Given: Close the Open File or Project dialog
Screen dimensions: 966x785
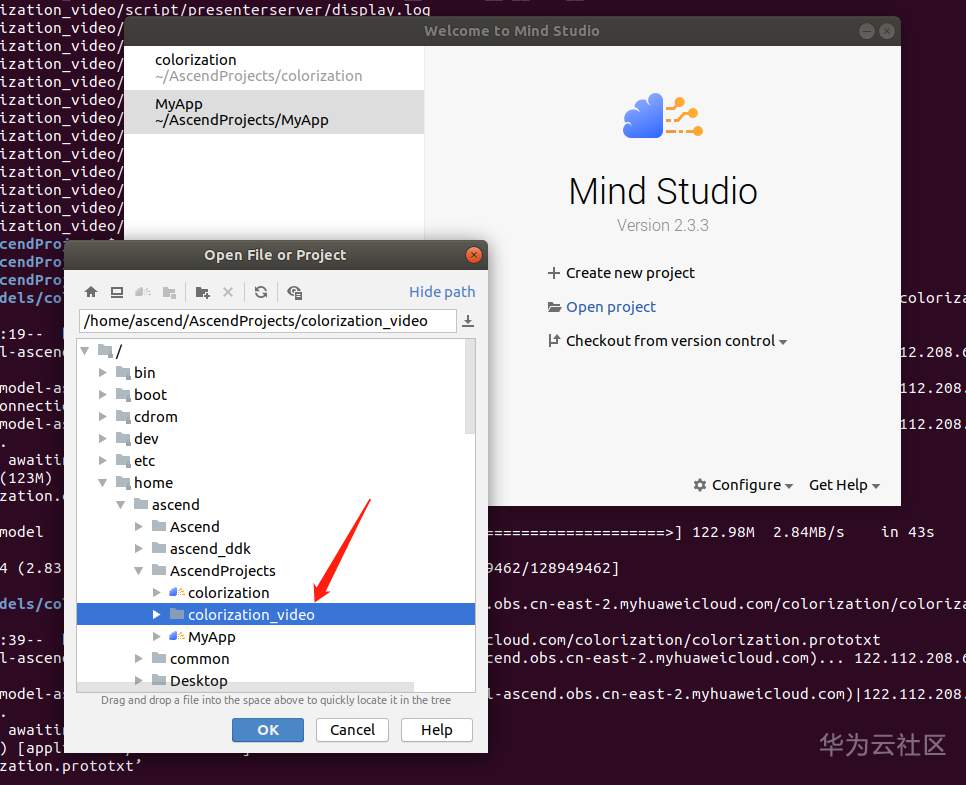Looking at the screenshot, I should click(x=474, y=254).
